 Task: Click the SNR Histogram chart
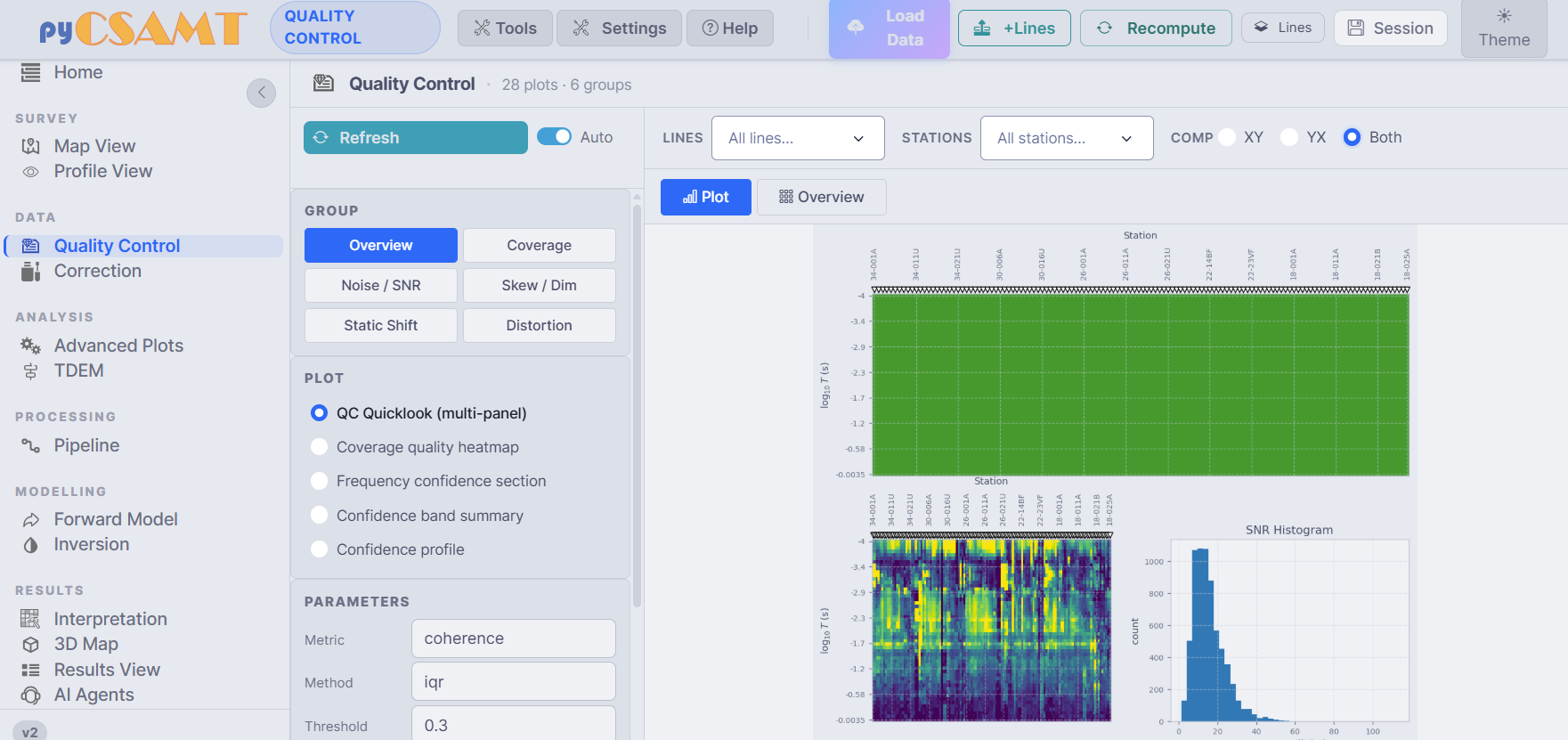(x=1289, y=630)
